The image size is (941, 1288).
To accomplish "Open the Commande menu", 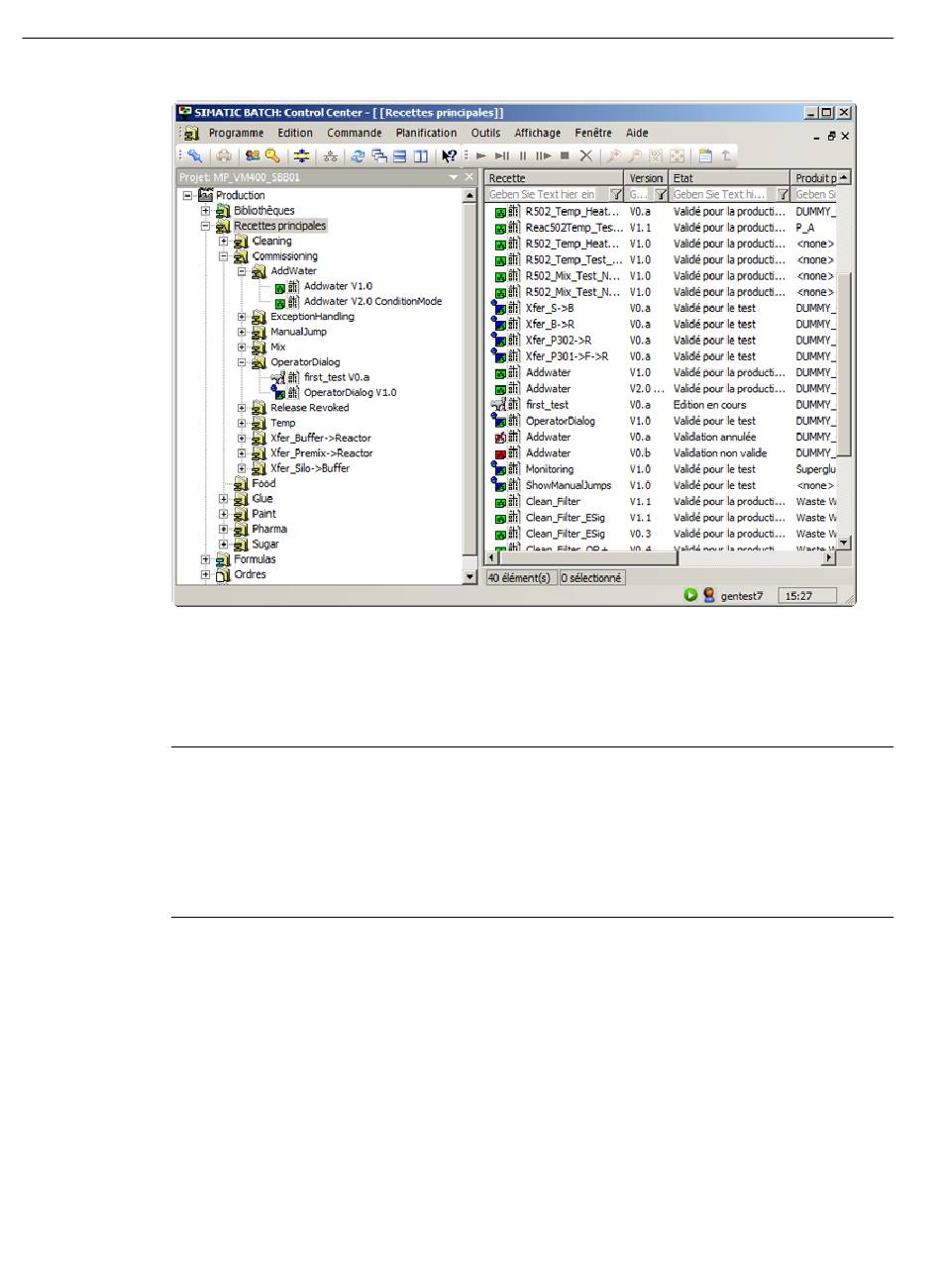I will [x=355, y=133].
